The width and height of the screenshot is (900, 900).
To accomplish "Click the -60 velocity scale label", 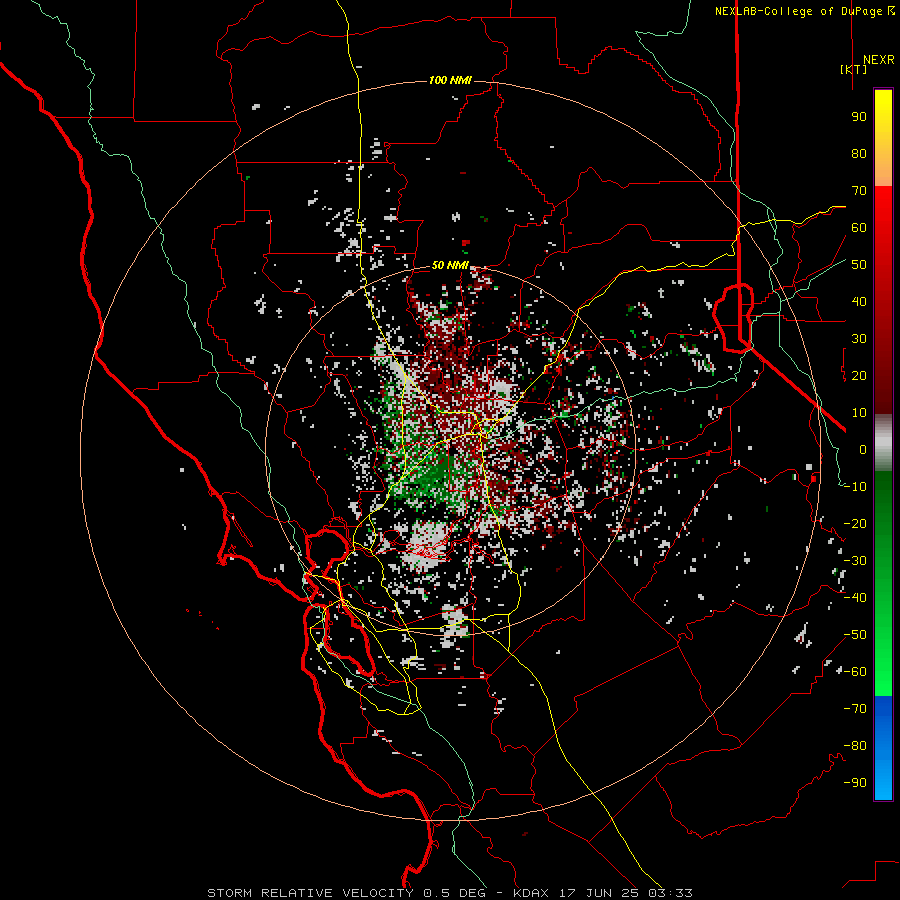I will click(x=855, y=672).
